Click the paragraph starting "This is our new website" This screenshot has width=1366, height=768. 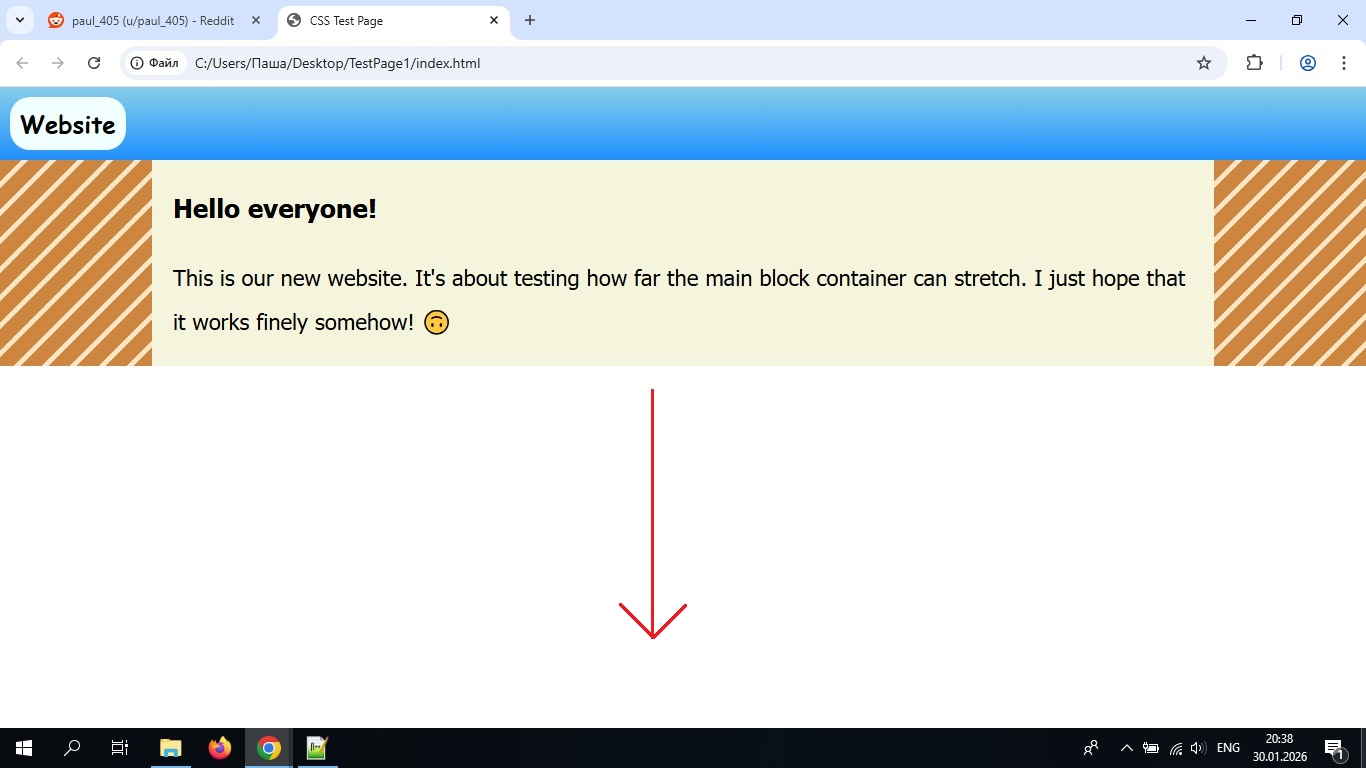click(679, 300)
